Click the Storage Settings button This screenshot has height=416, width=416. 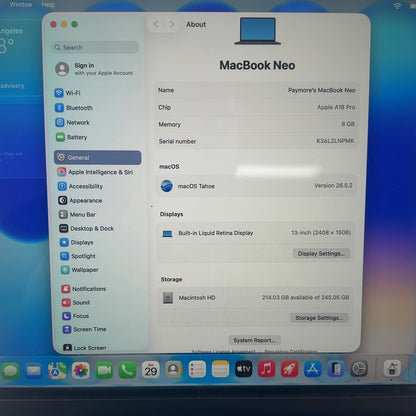(x=319, y=318)
